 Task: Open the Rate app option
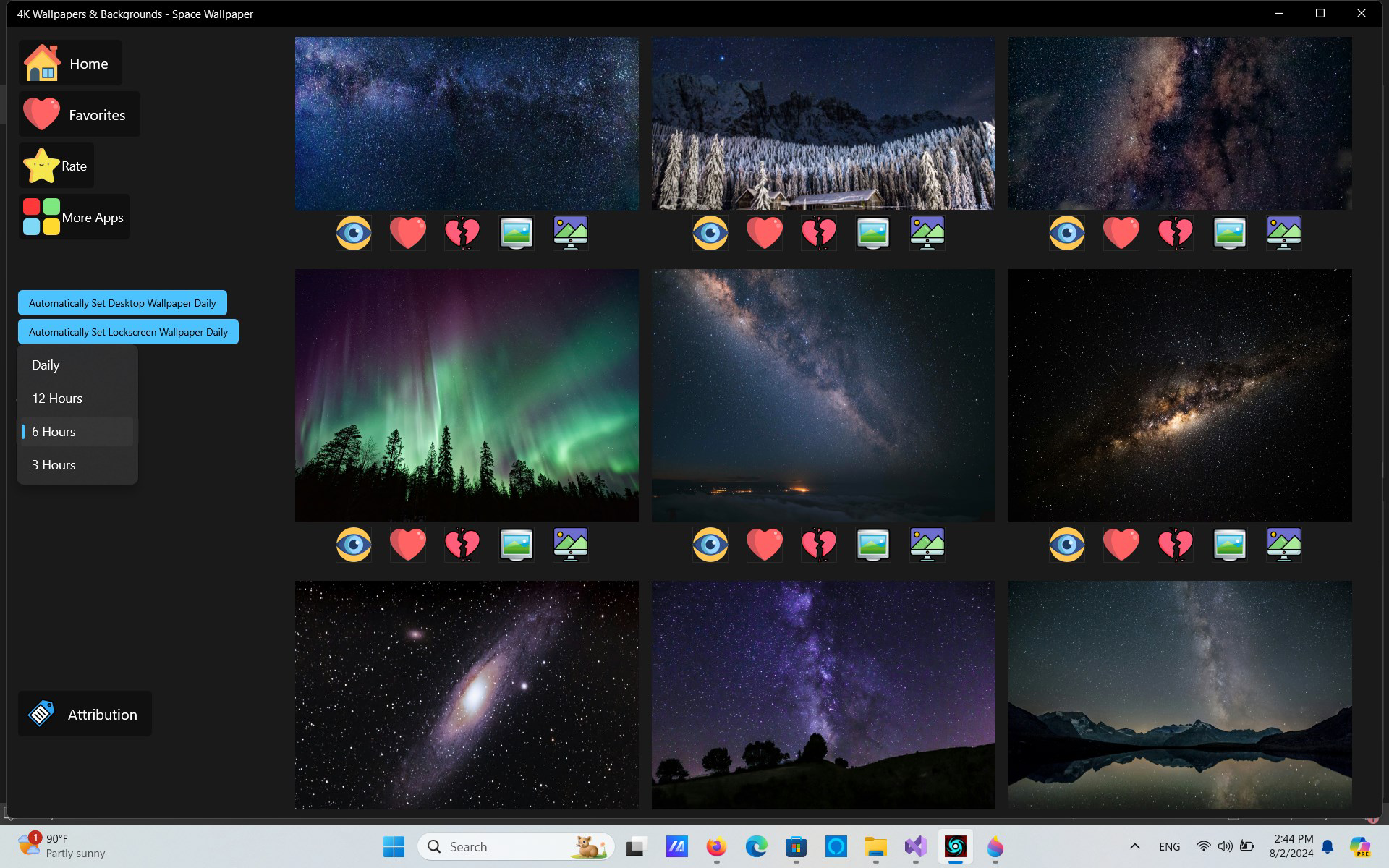click(56, 166)
